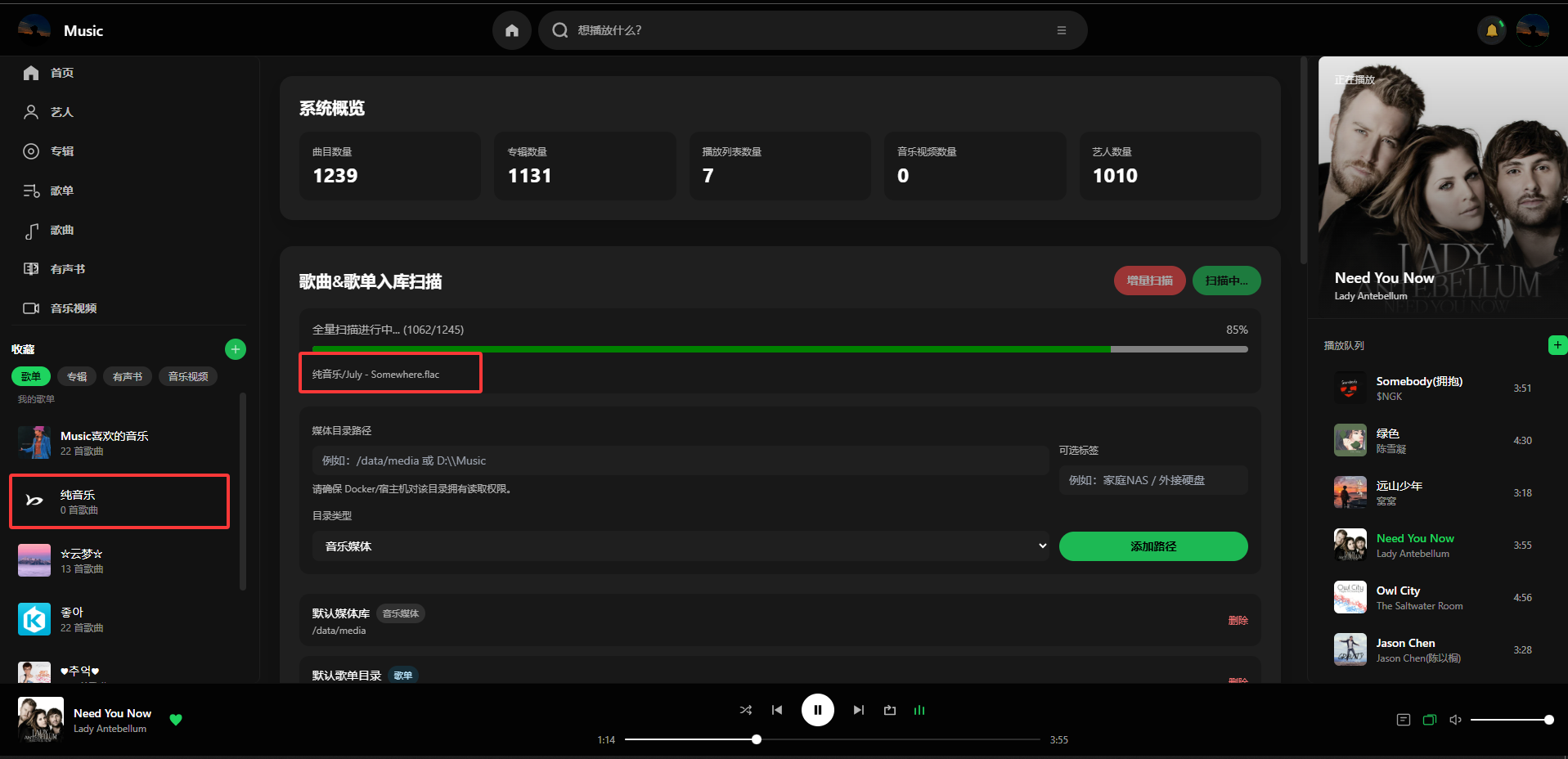The image size is (1568, 759).
Task: Skip to the next track
Action: point(859,710)
